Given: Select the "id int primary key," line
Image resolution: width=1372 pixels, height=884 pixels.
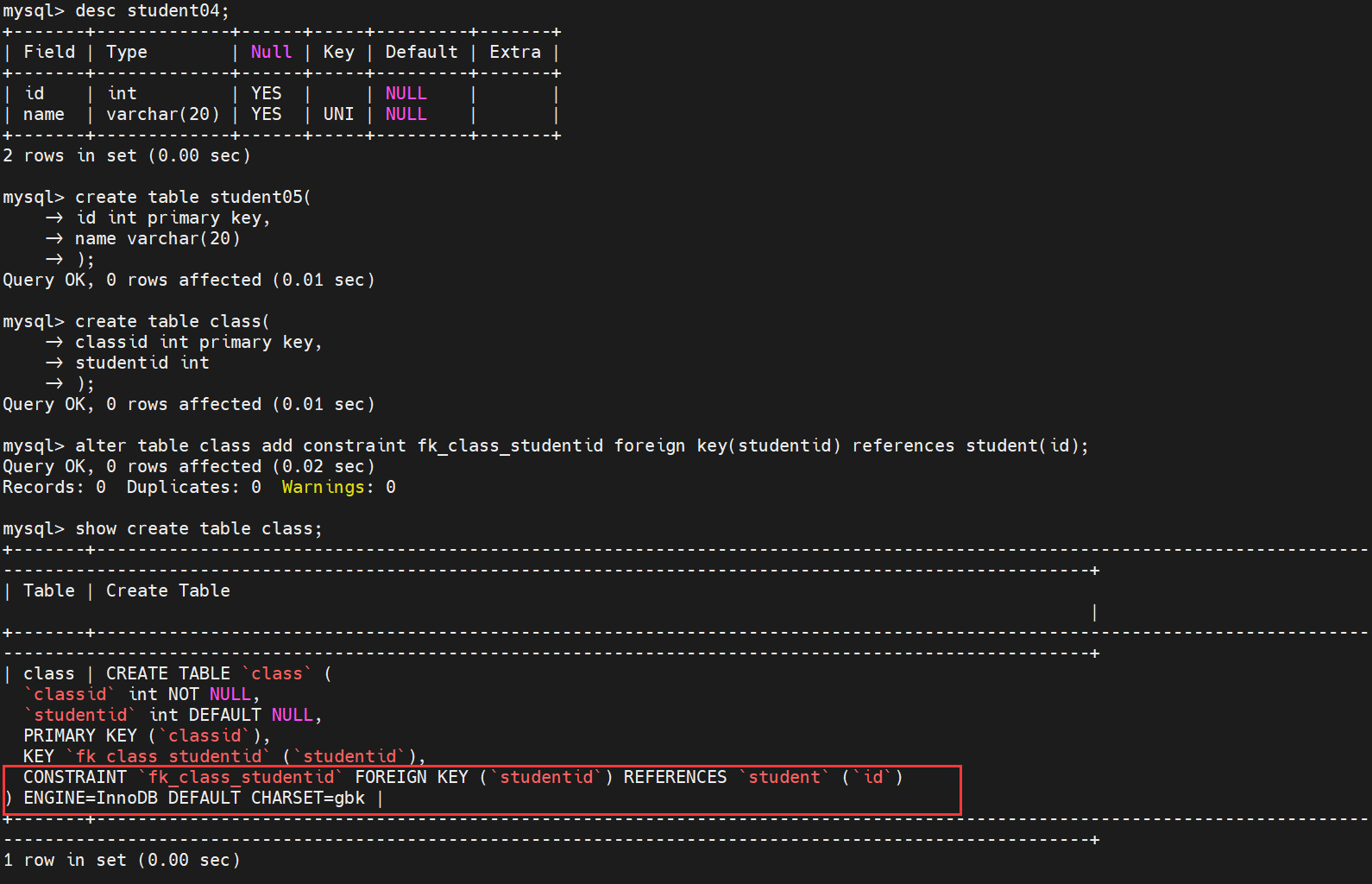Looking at the screenshot, I should tap(173, 218).
